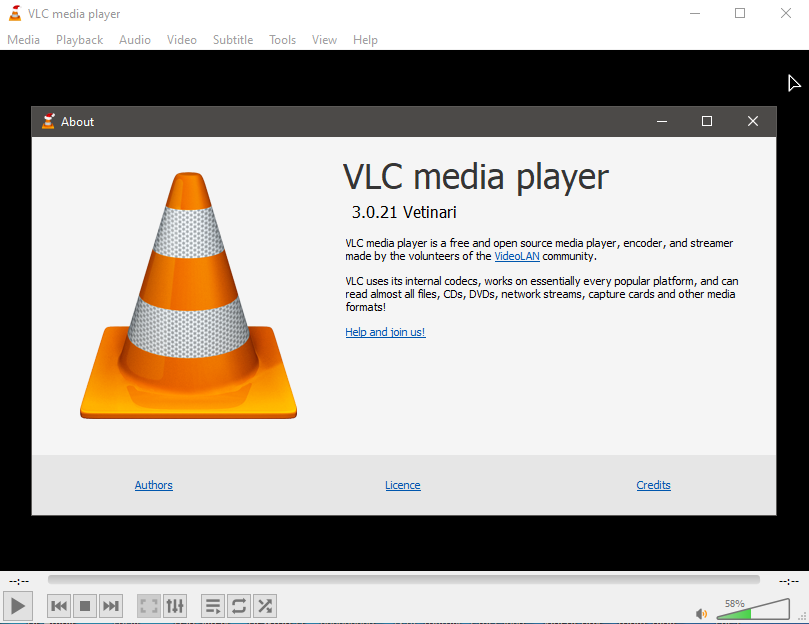Click the elapsed time label left of seek bar
Screen dimensions: 809x624
[19, 581]
